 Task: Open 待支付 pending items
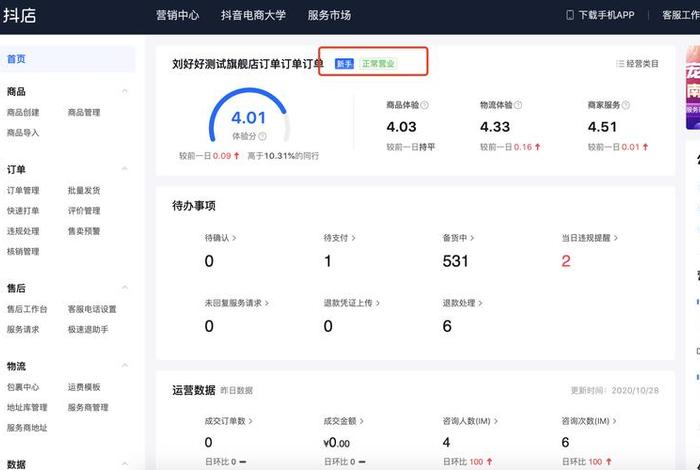[339, 238]
